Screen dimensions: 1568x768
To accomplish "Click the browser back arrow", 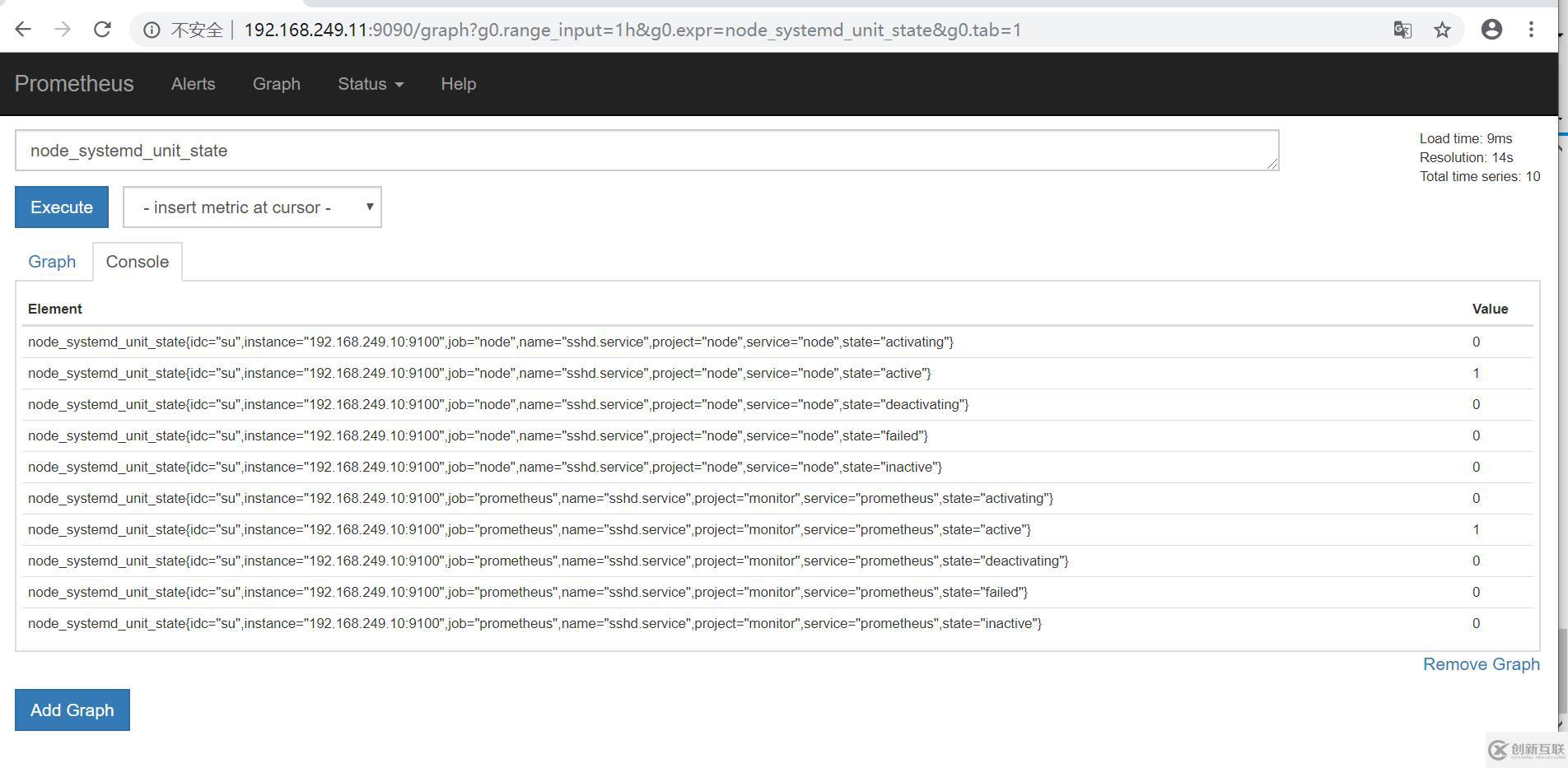I will [23, 30].
